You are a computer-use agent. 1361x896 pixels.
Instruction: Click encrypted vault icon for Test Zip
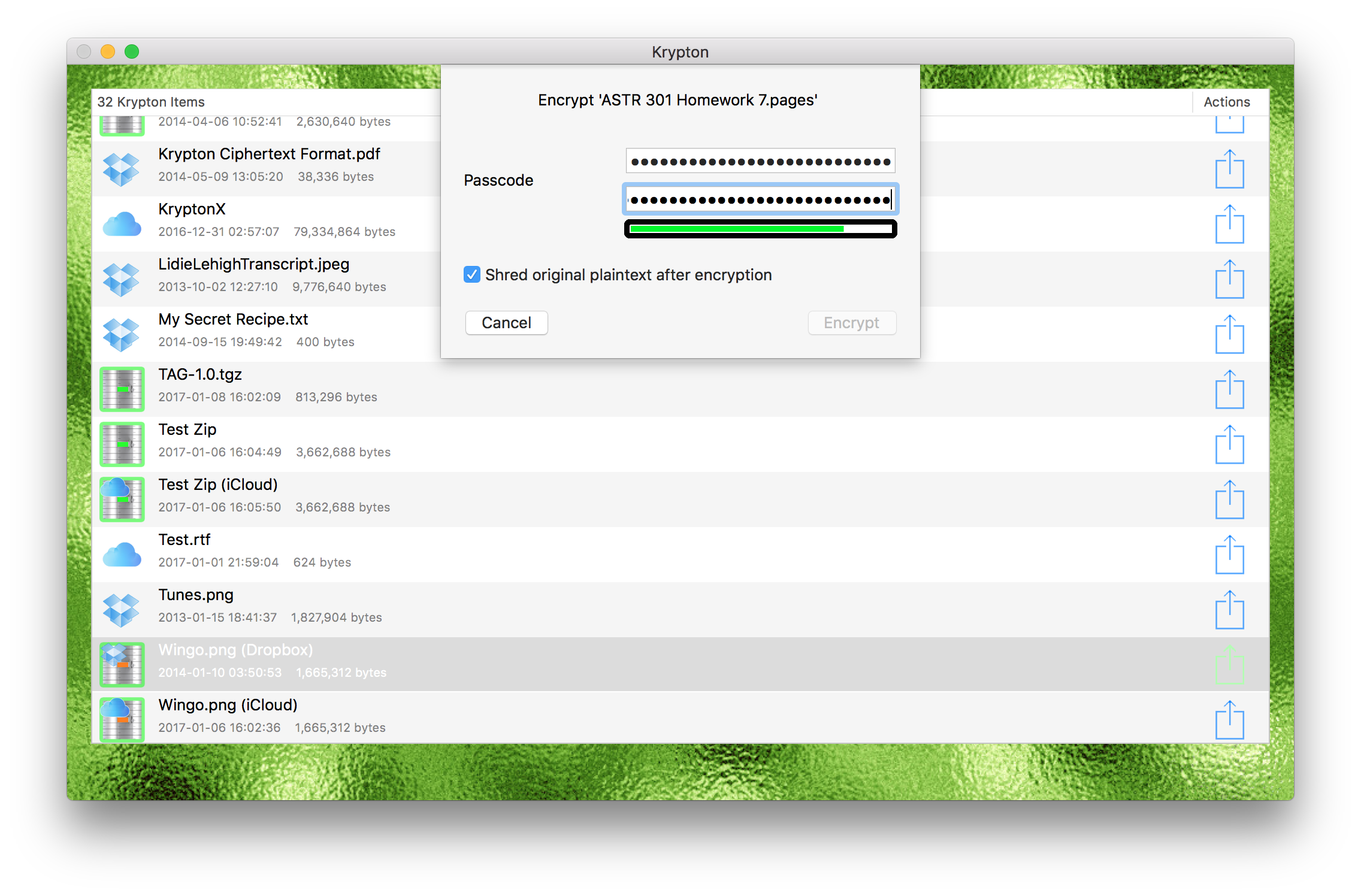point(122,444)
